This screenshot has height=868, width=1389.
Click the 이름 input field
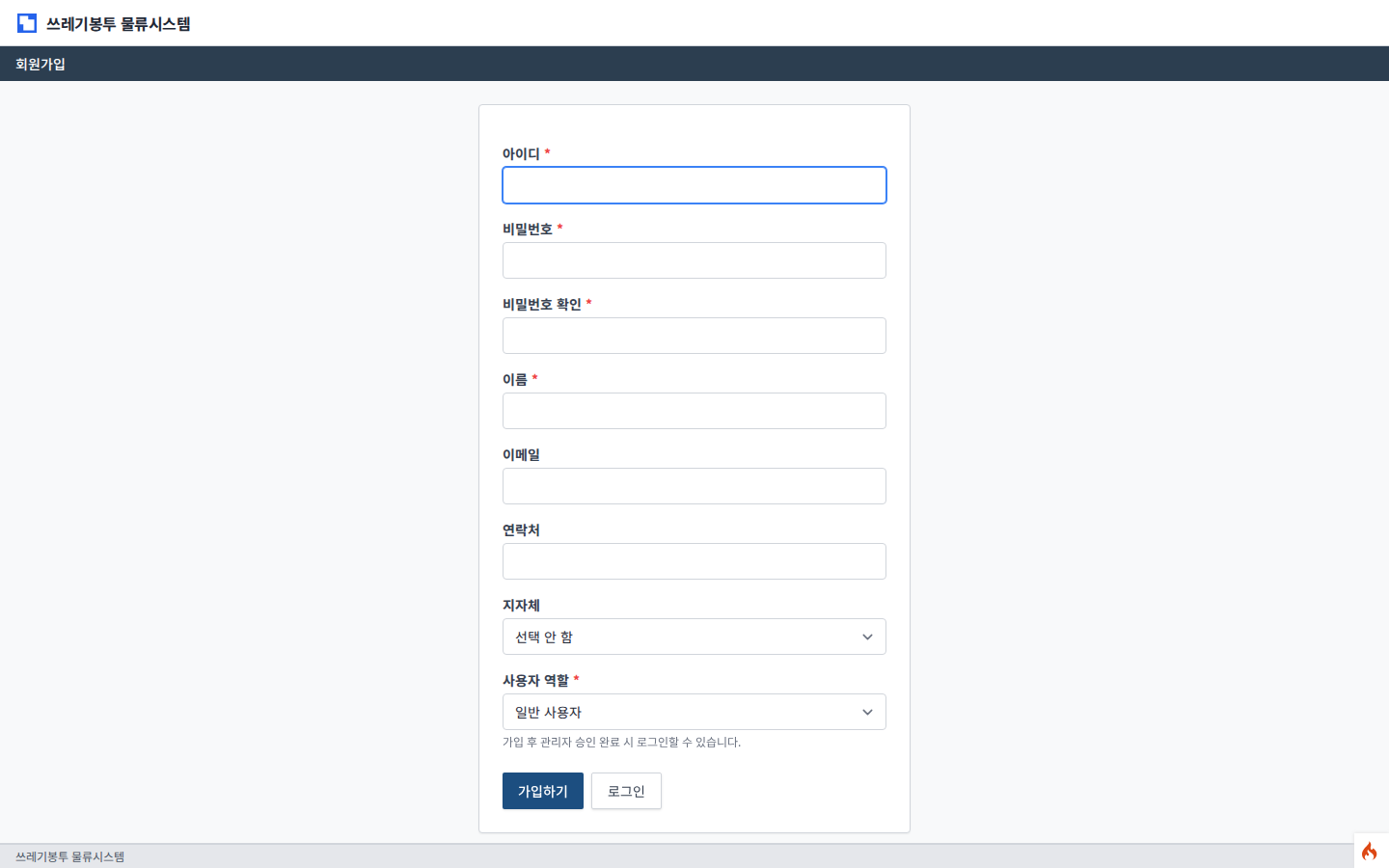pyautogui.click(x=694, y=411)
